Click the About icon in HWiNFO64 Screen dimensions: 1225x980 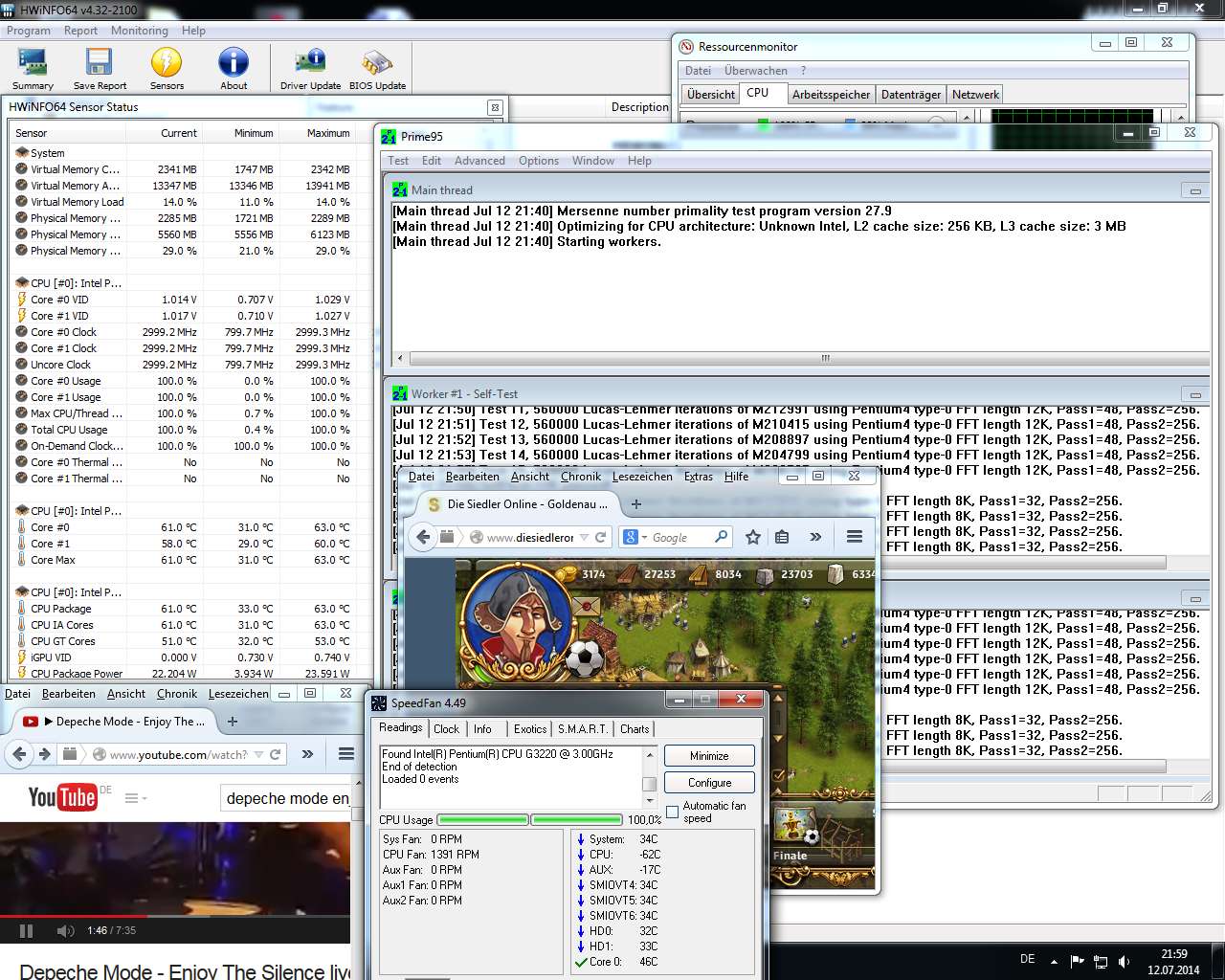(x=234, y=68)
